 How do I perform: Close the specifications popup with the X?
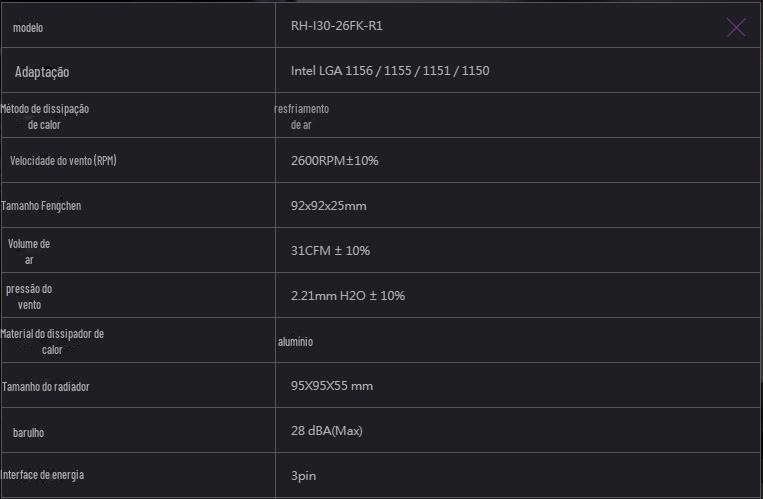[x=736, y=27]
